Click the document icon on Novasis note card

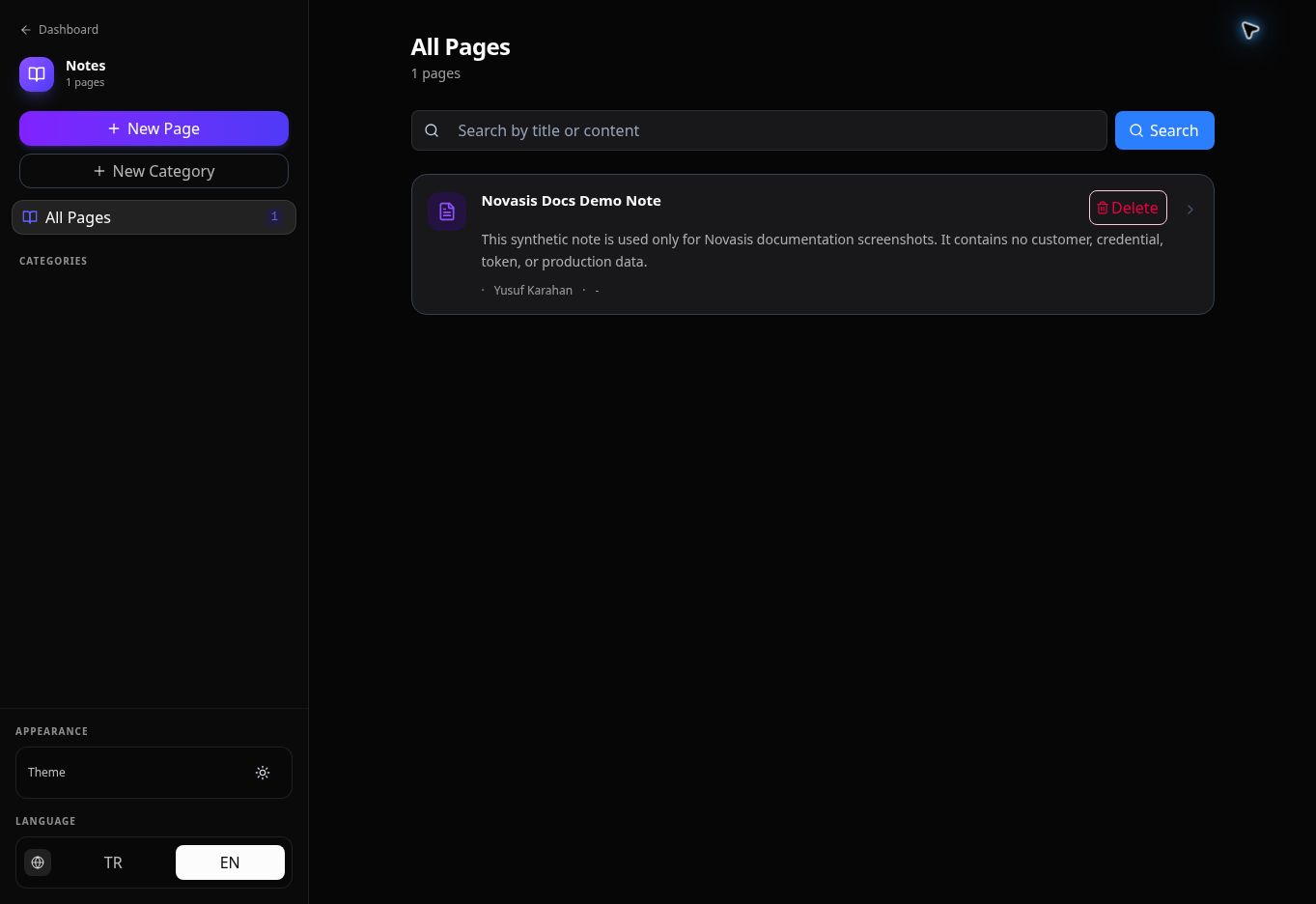tap(447, 212)
